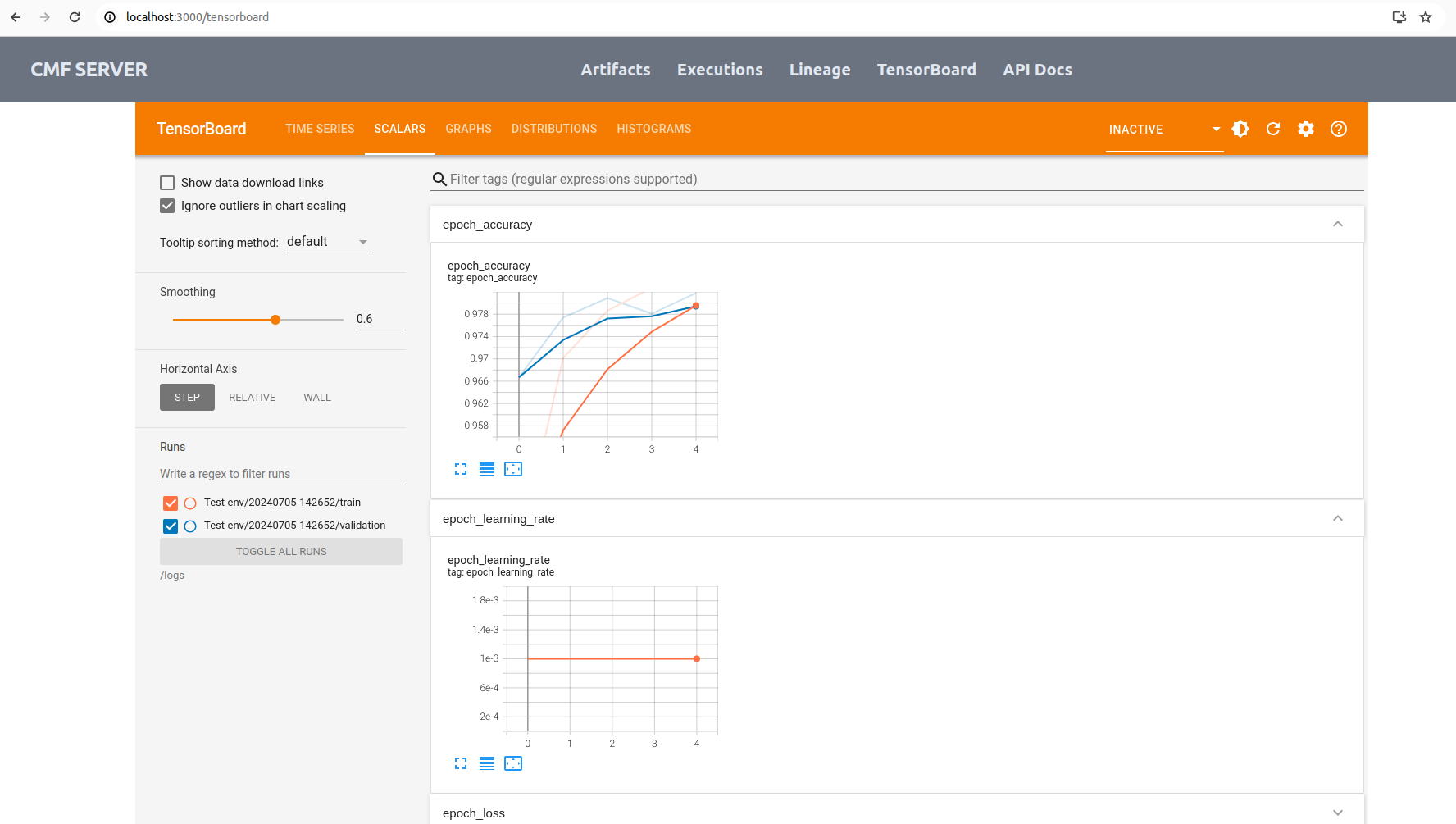The height and width of the screenshot is (824, 1456).
Task: Click the site information icon in address bar
Action: coord(110,17)
